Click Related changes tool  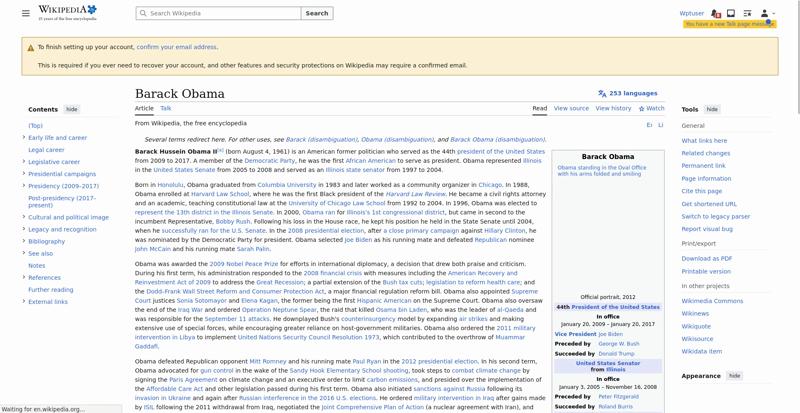pos(706,153)
